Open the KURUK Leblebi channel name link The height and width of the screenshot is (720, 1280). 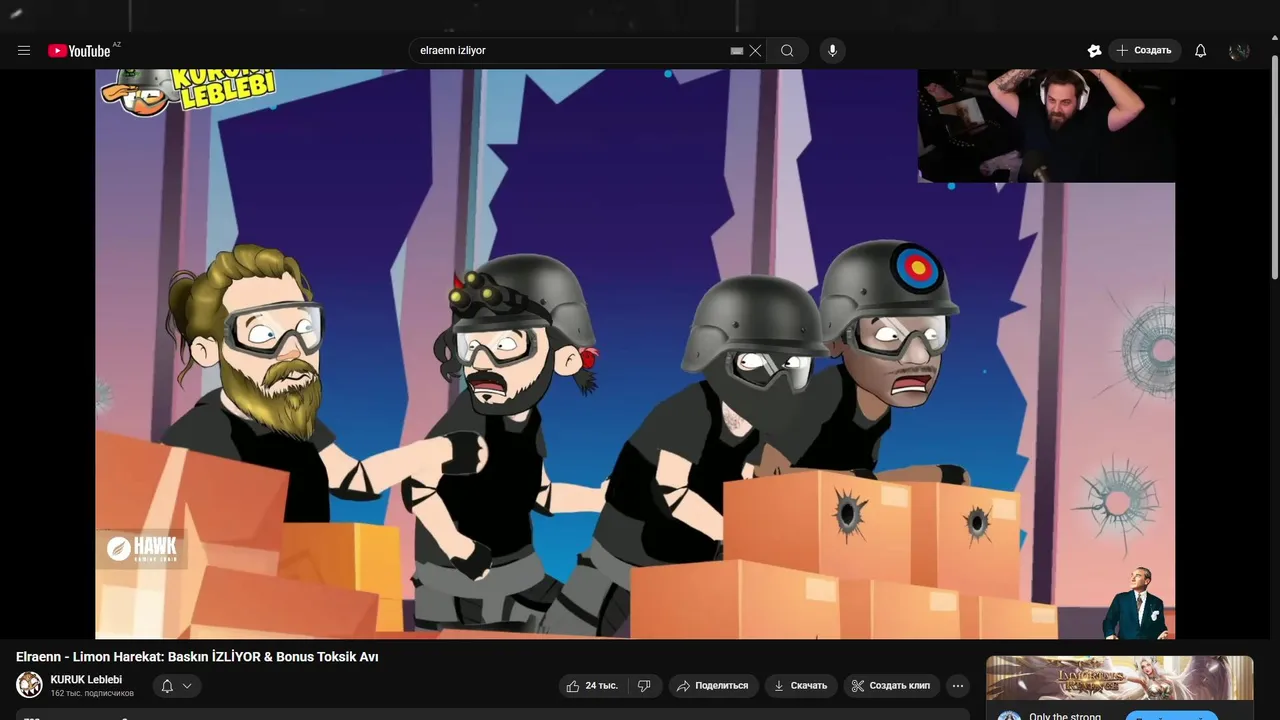click(86, 680)
